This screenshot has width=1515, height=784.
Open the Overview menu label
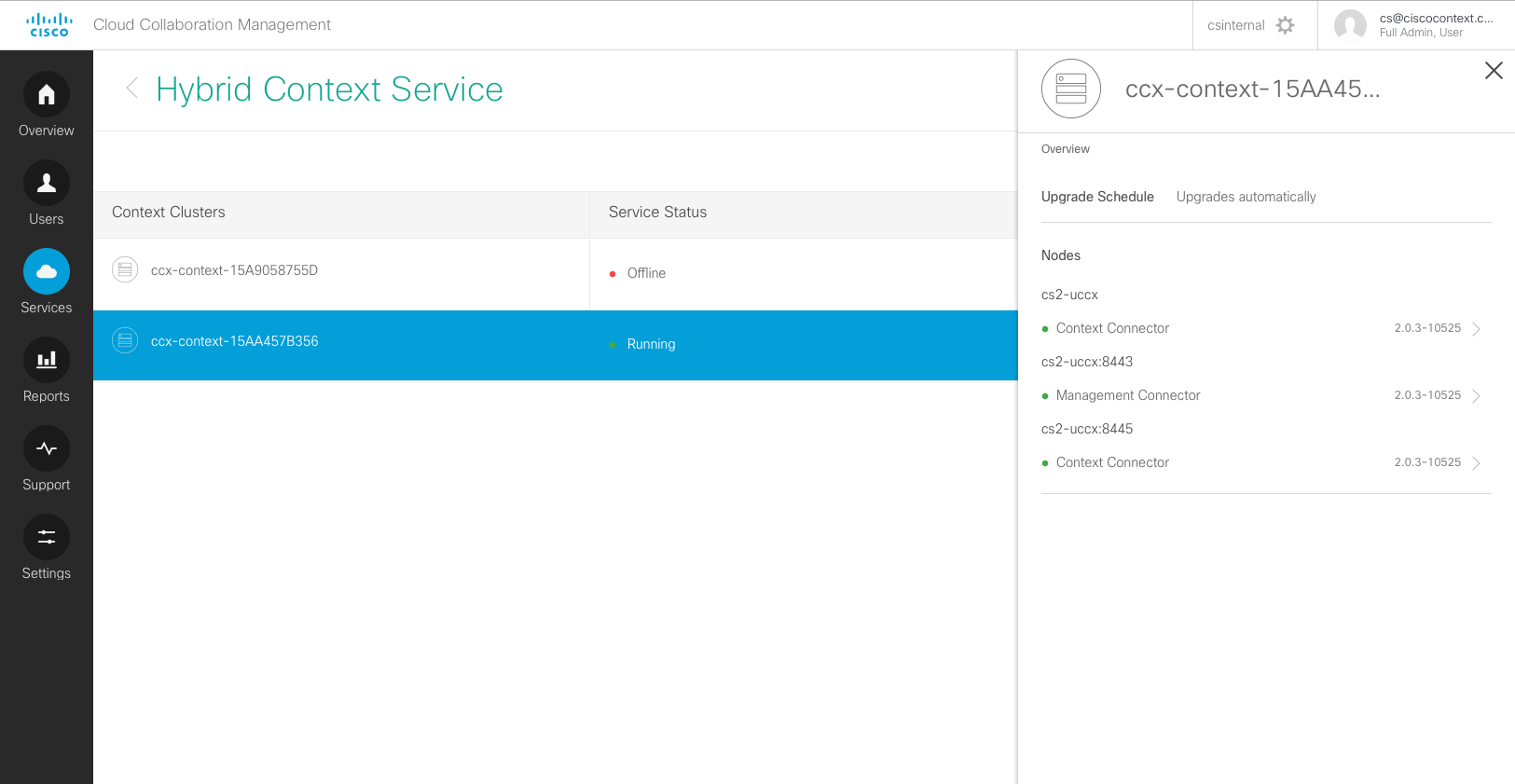[47, 131]
